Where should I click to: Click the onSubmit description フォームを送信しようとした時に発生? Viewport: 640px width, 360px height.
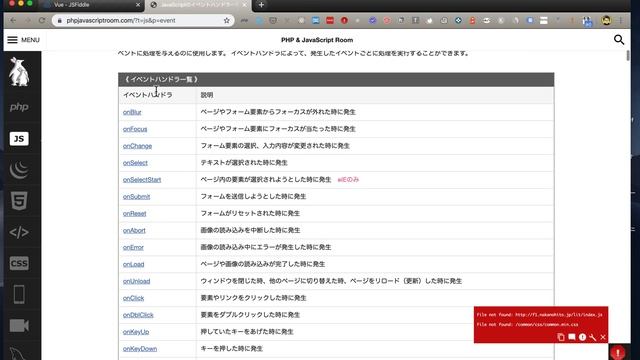[253, 197]
